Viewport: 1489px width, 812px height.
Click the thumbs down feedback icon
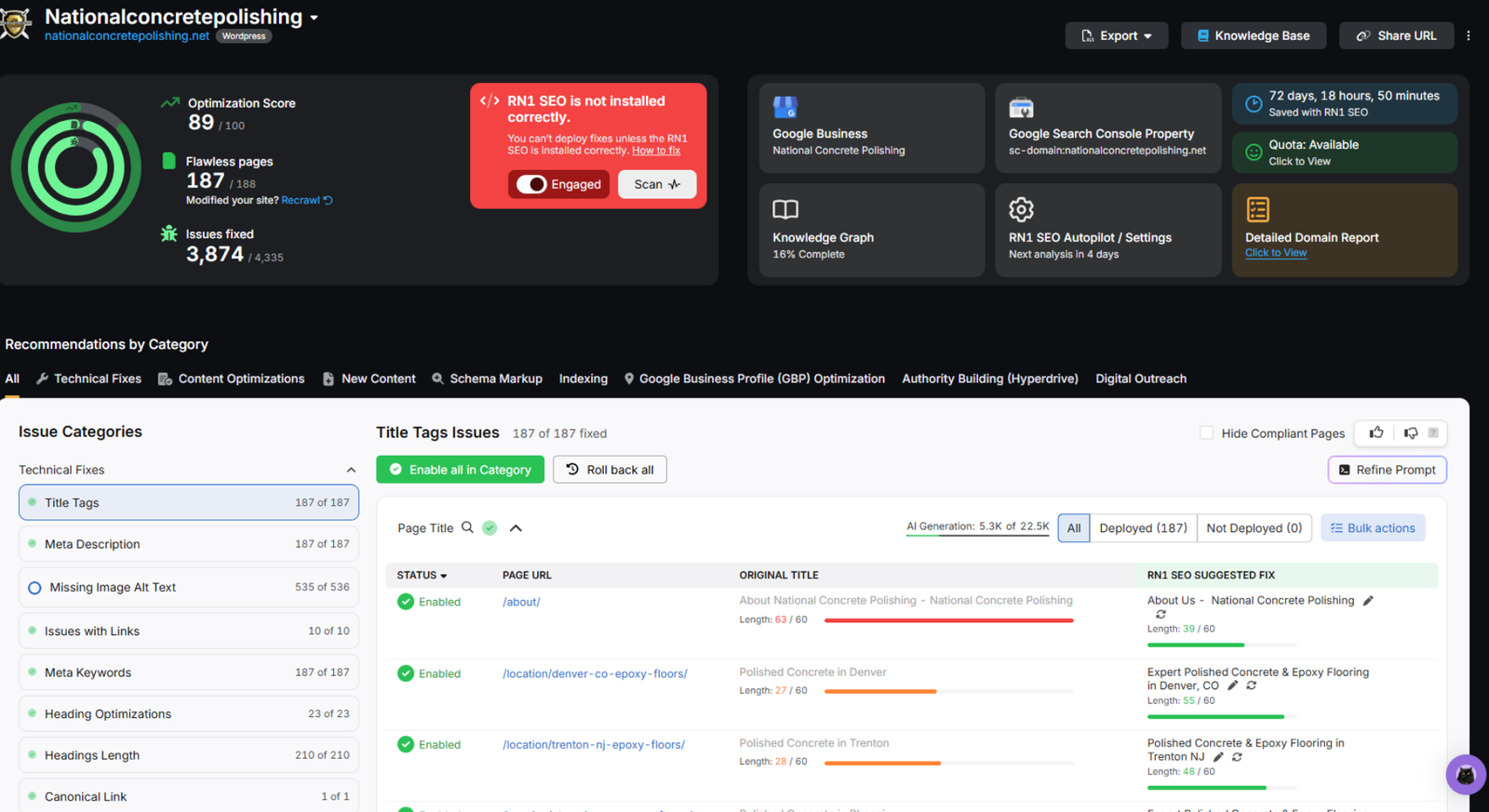(1411, 433)
